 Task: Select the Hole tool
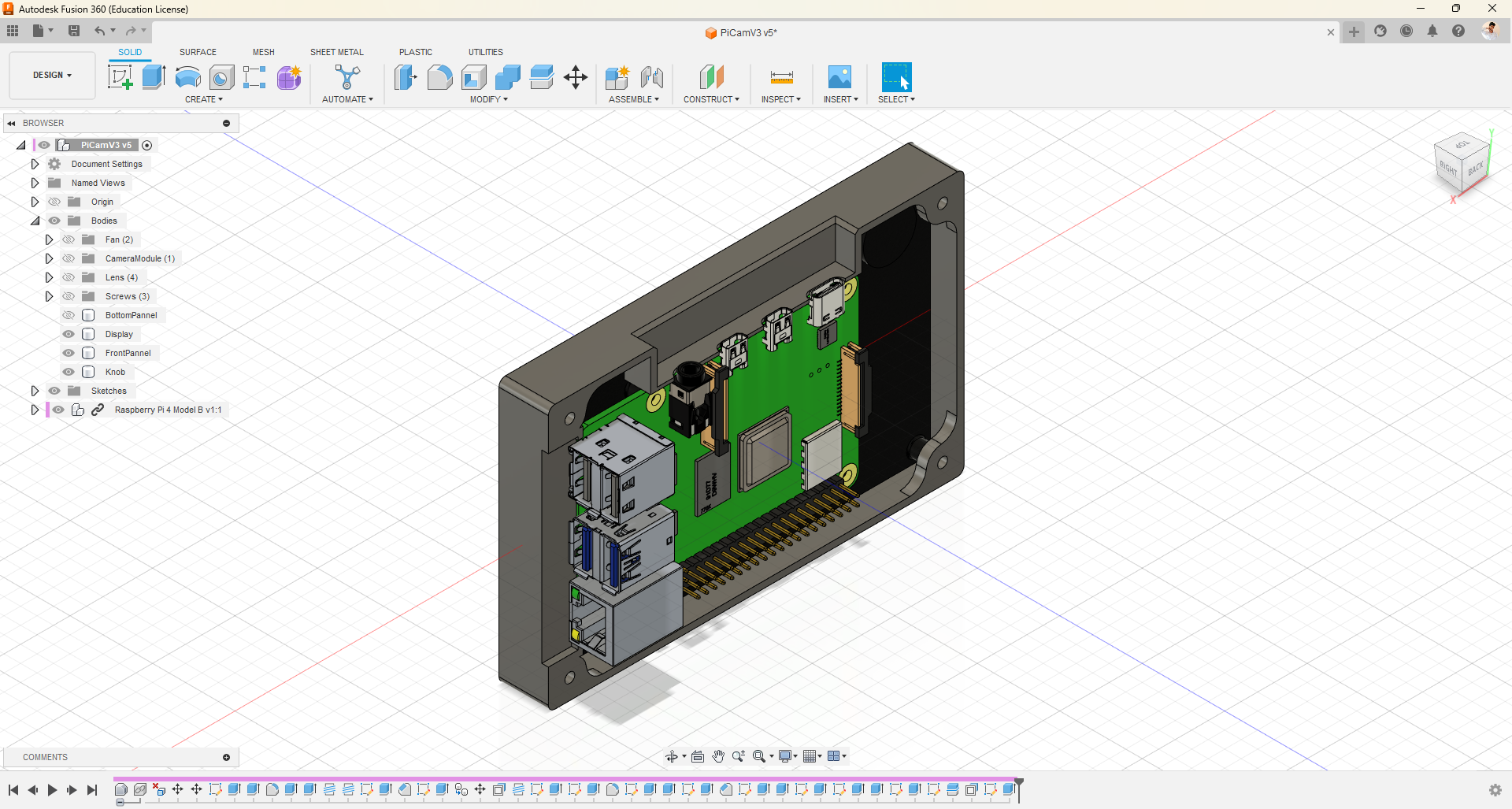(221, 77)
